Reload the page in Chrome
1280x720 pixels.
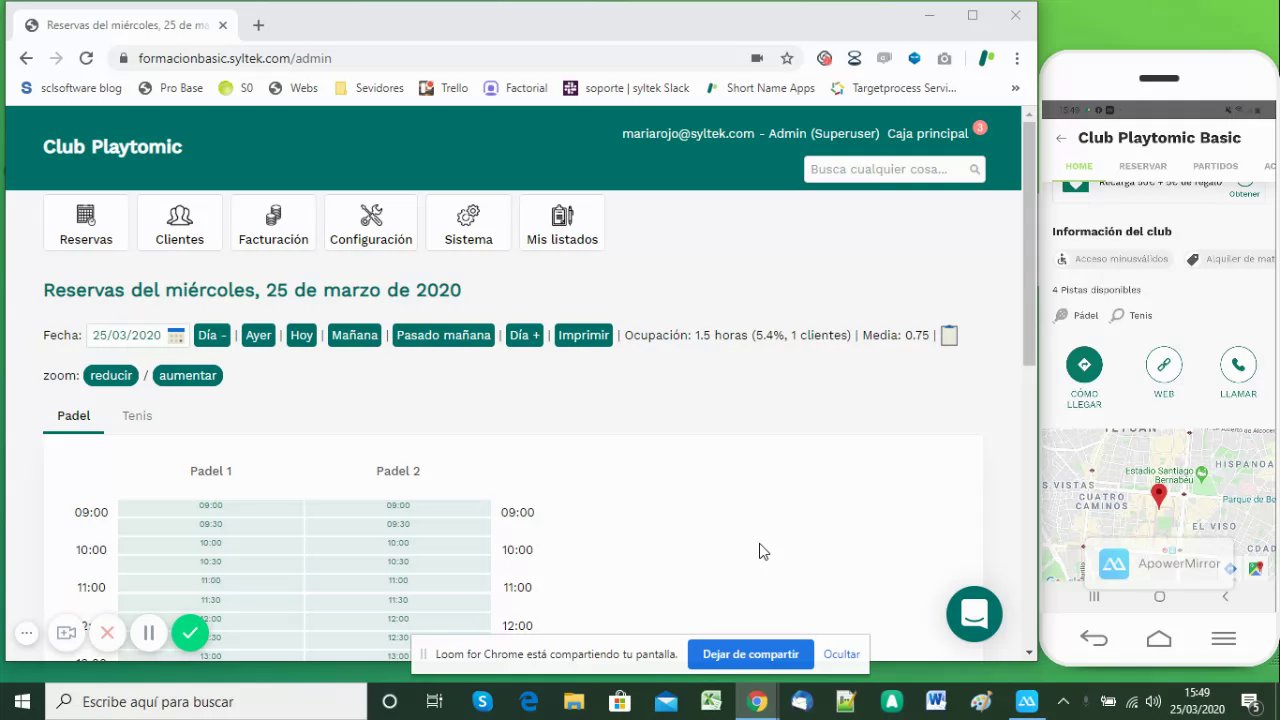pos(86,59)
